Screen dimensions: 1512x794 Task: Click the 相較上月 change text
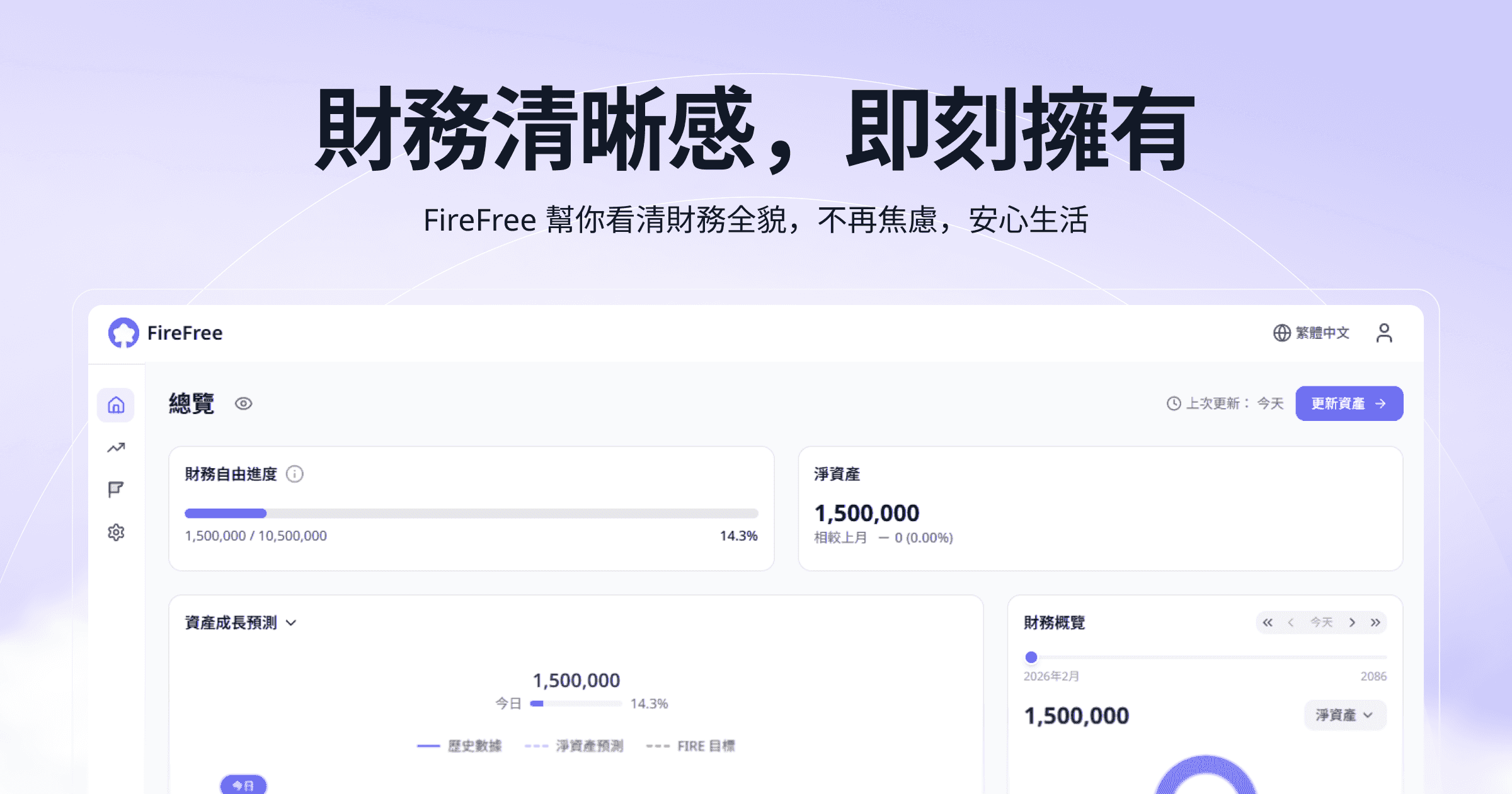click(x=883, y=538)
